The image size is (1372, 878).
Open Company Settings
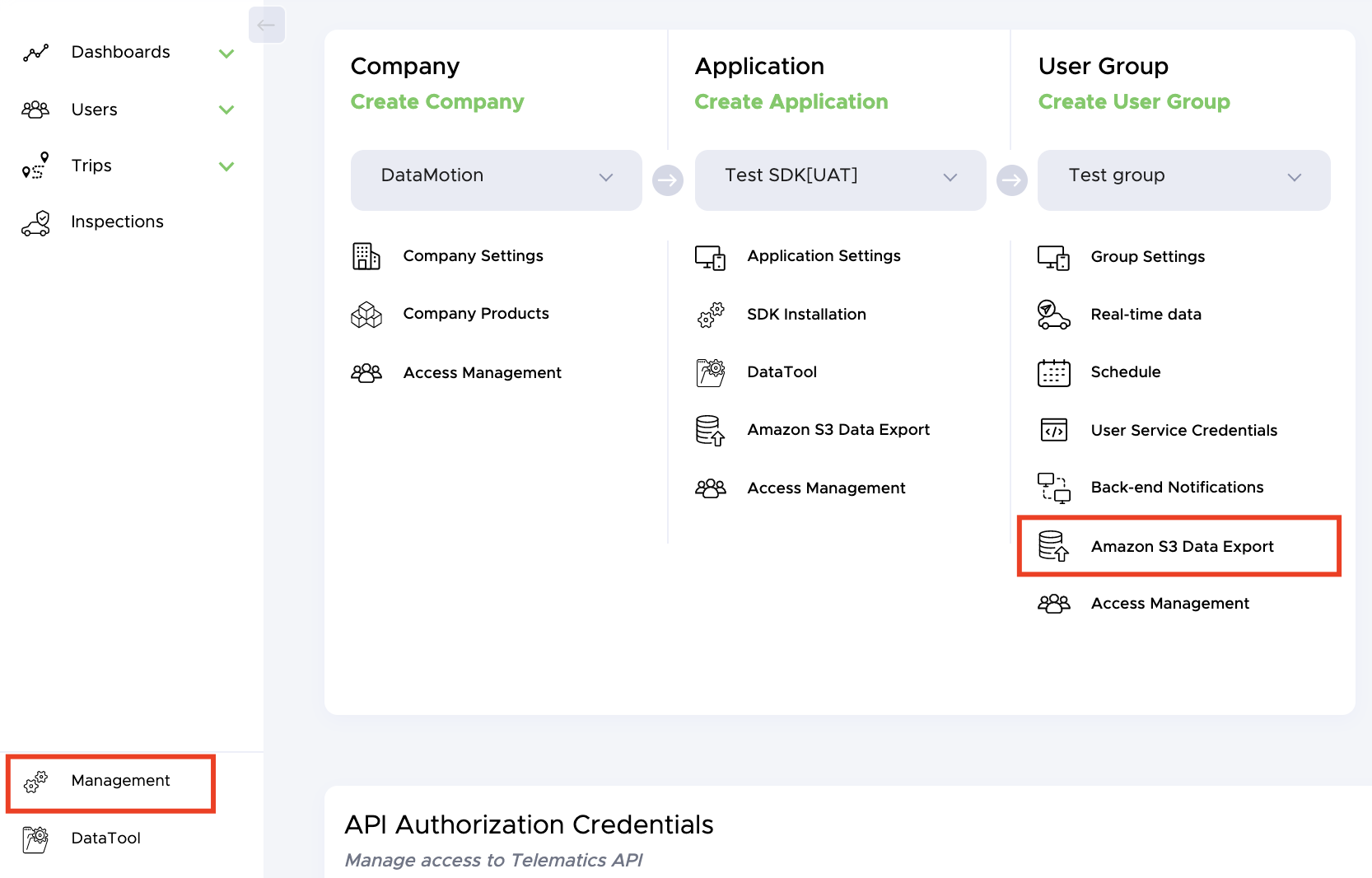(473, 256)
